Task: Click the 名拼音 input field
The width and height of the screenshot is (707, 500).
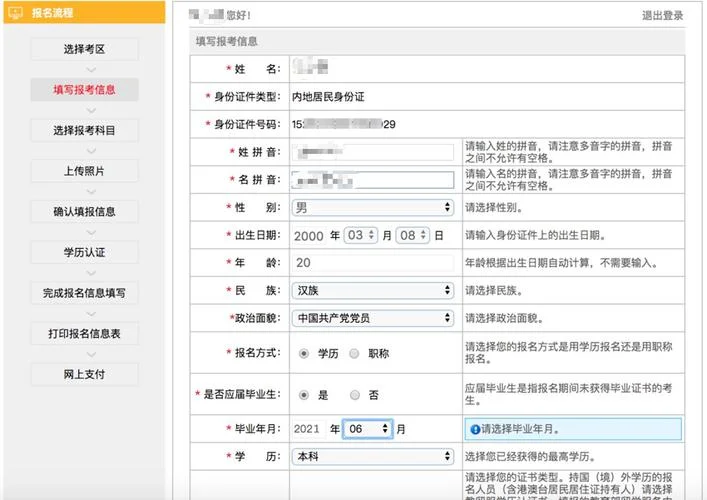Action: (x=373, y=180)
